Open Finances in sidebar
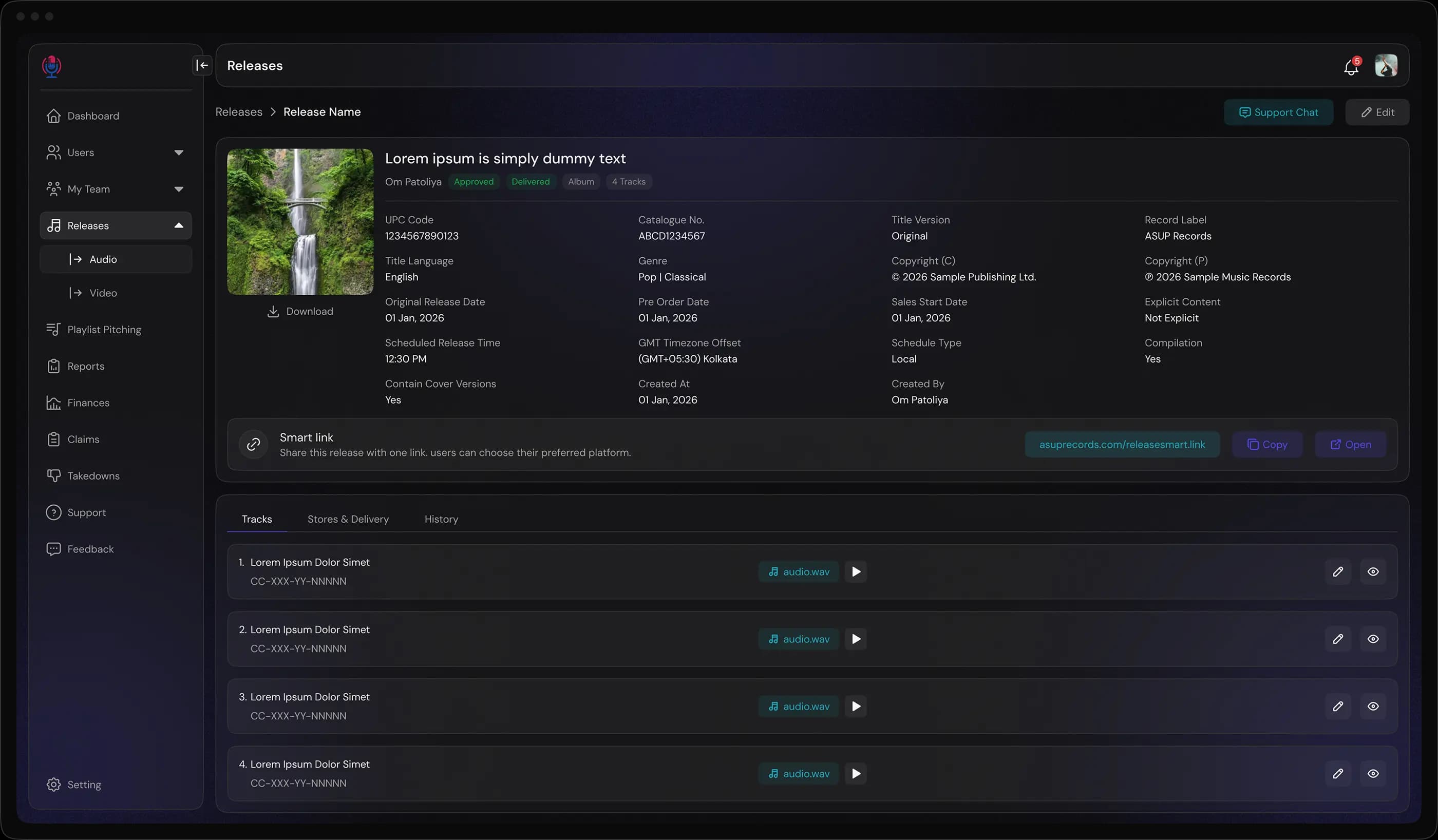 pos(116,403)
